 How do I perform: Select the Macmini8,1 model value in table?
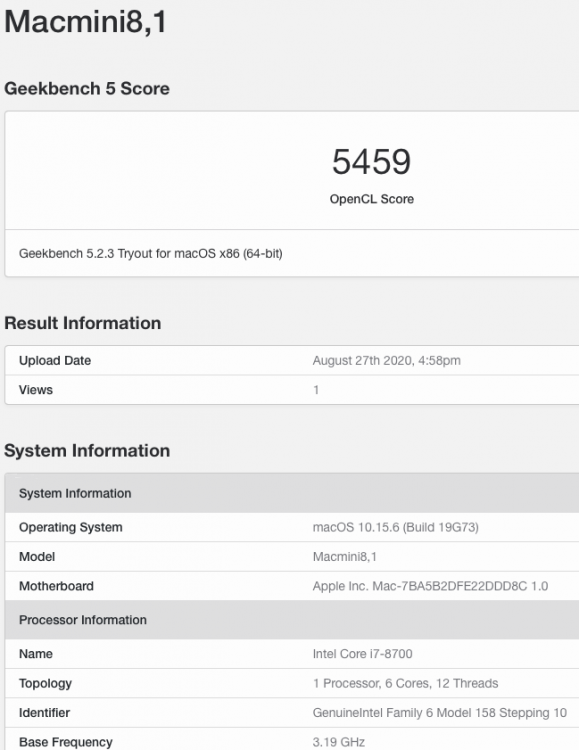pos(345,557)
